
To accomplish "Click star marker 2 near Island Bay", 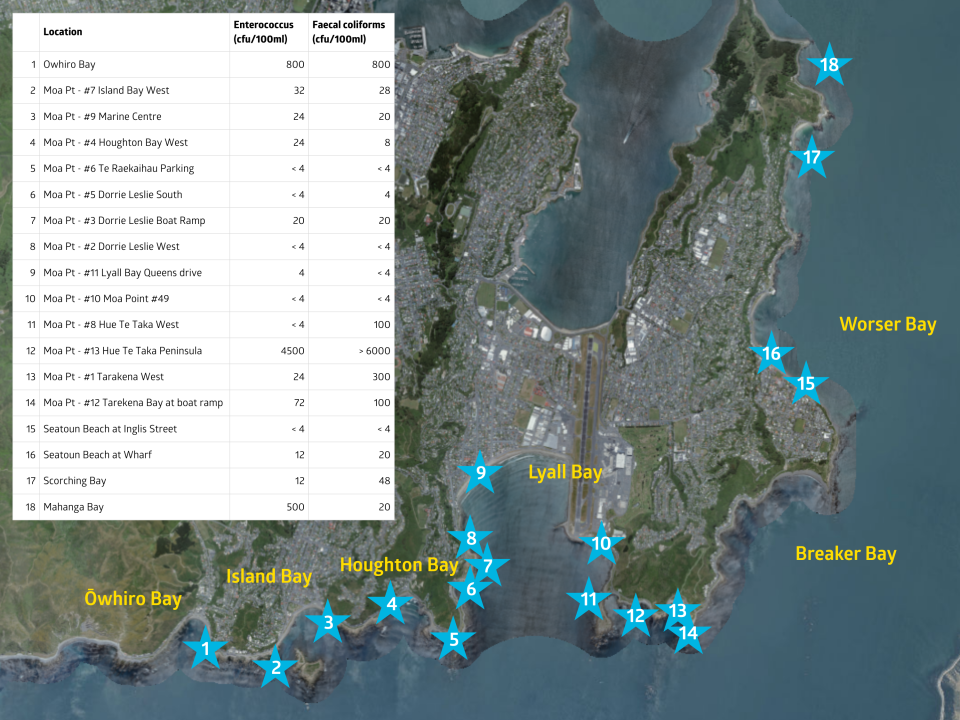I will tap(276, 668).
